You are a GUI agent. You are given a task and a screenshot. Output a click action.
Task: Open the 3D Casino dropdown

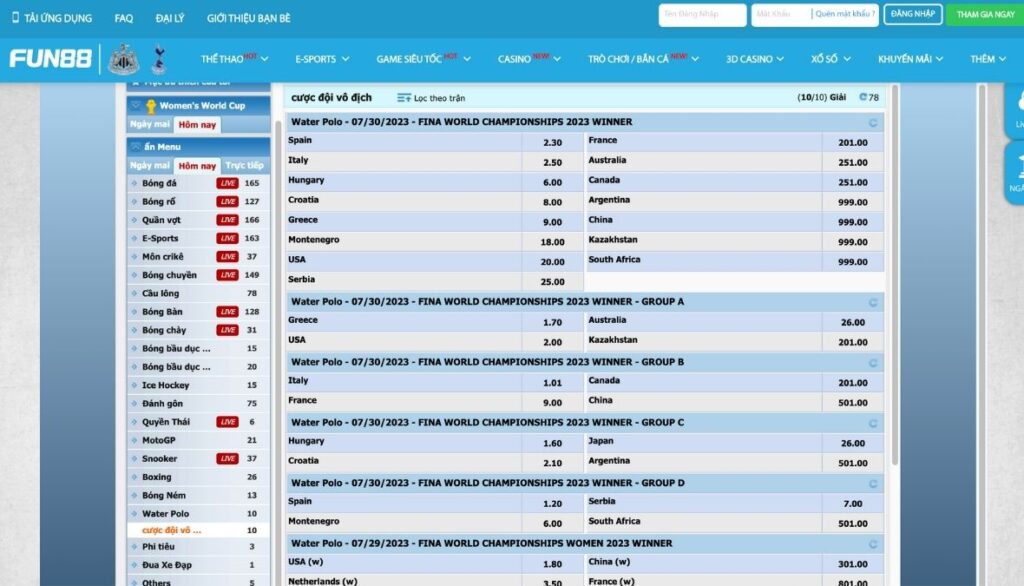pos(754,59)
